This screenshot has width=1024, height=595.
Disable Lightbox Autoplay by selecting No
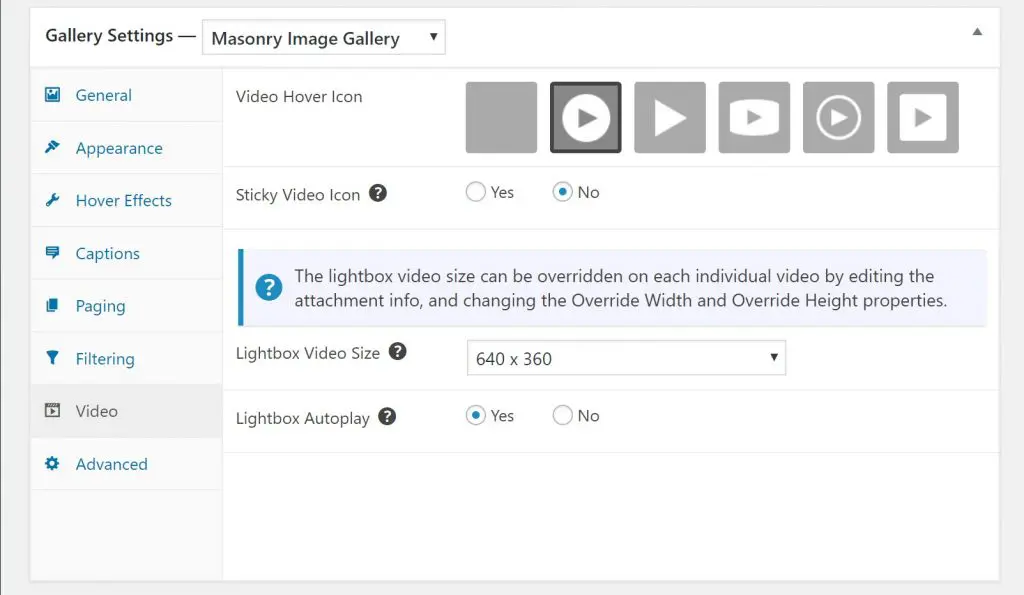coord(563,415)
